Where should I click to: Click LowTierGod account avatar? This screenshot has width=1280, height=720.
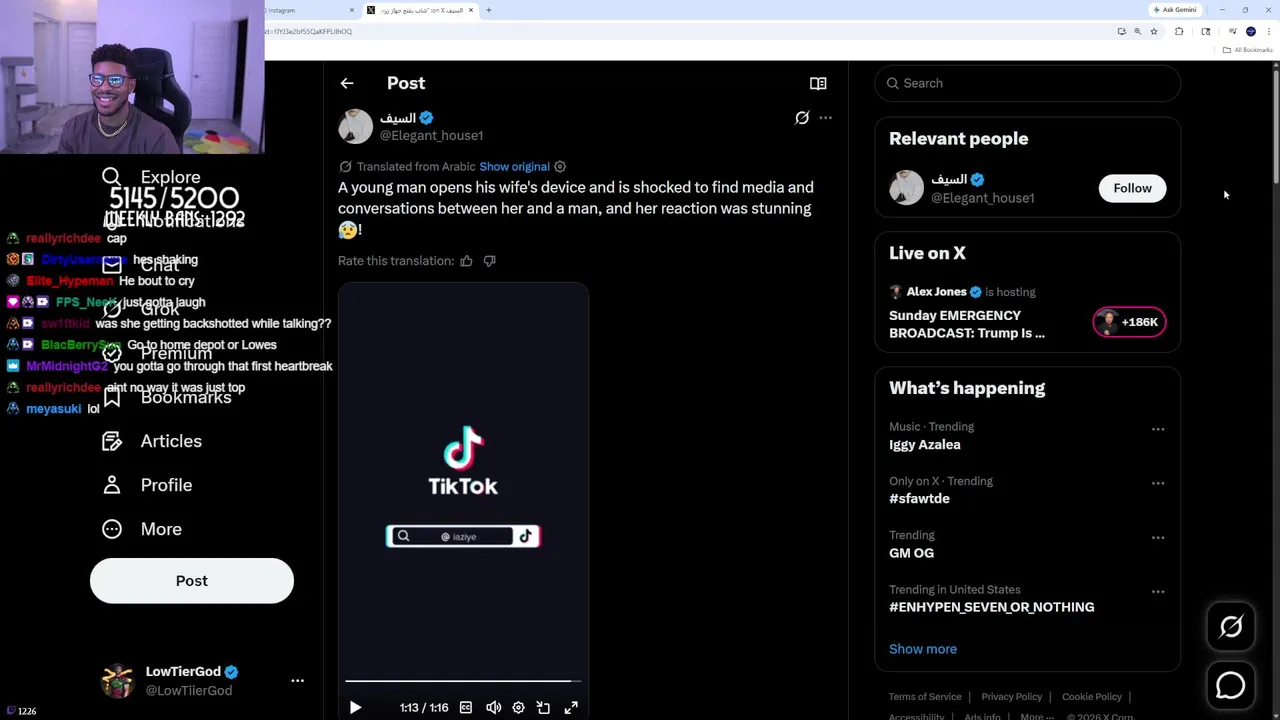(118, 680)
